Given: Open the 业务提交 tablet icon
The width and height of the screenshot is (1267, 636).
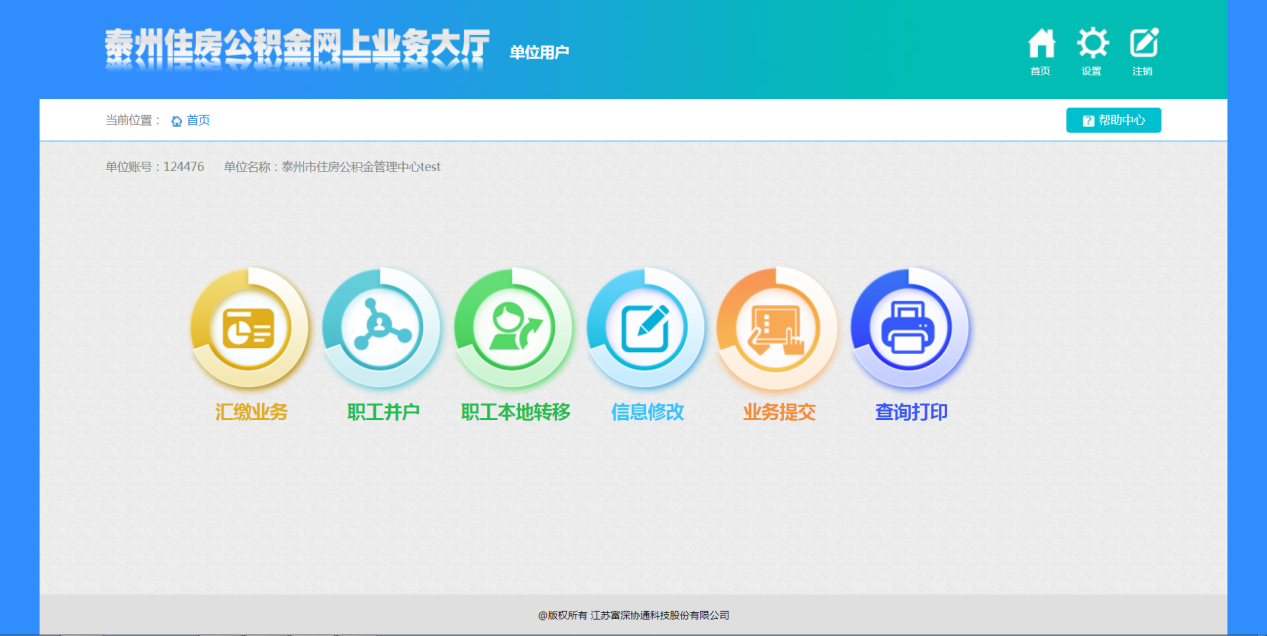Looking at the screenshot, I should [x=778, y=328].
